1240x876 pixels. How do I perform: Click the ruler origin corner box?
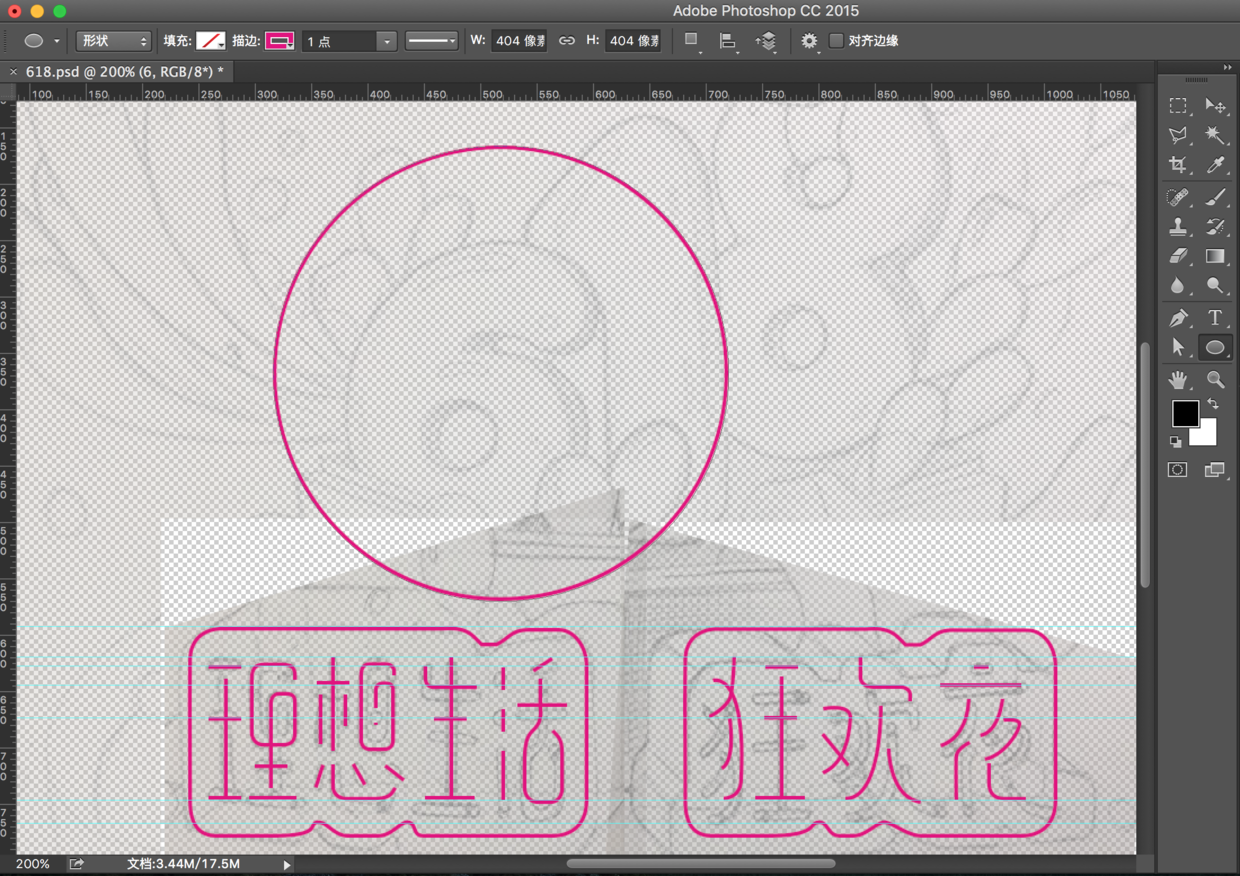coord(8,93)
